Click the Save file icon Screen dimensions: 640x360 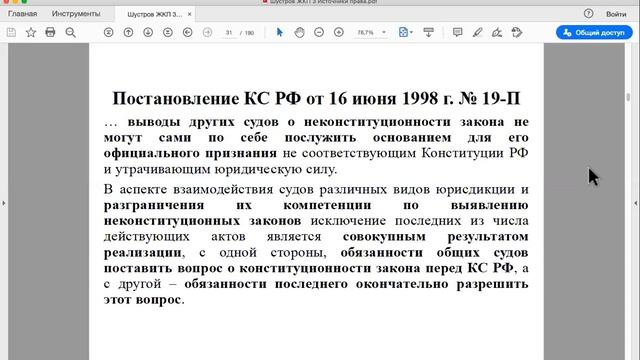(x=11, y=32)
